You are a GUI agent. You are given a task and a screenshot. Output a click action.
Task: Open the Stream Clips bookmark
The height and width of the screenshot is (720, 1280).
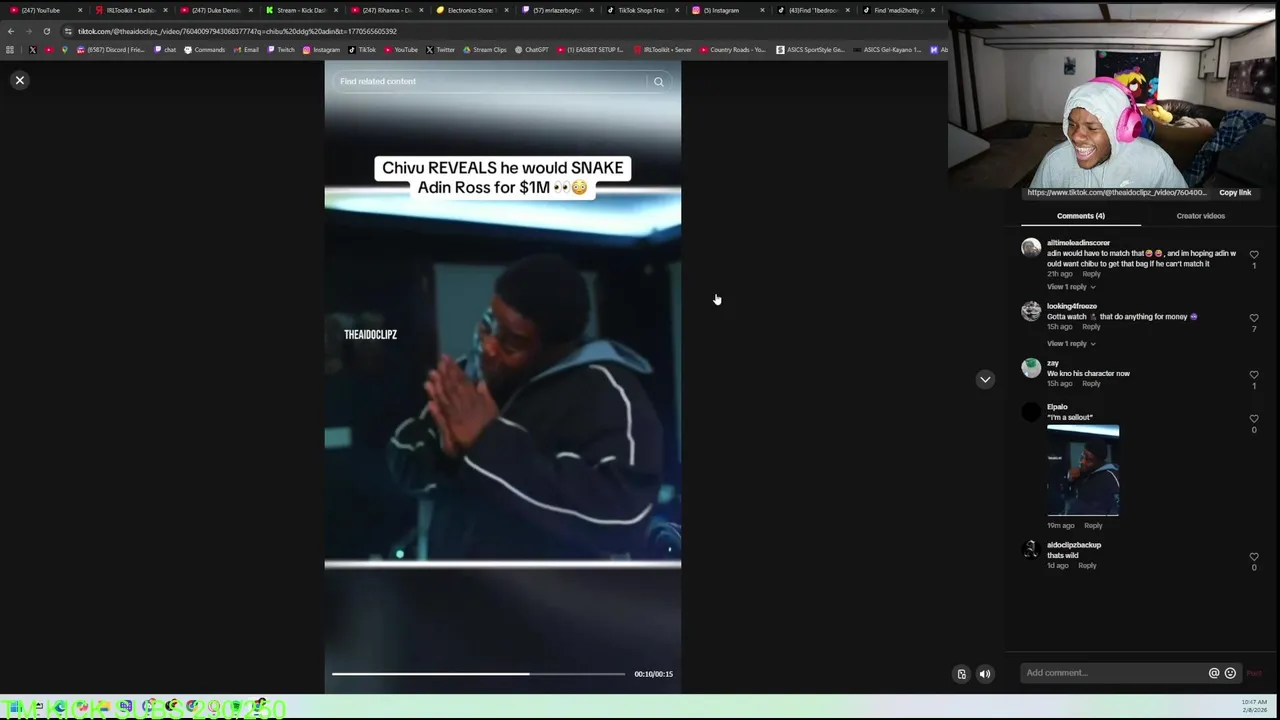click(x=485, y=50)
